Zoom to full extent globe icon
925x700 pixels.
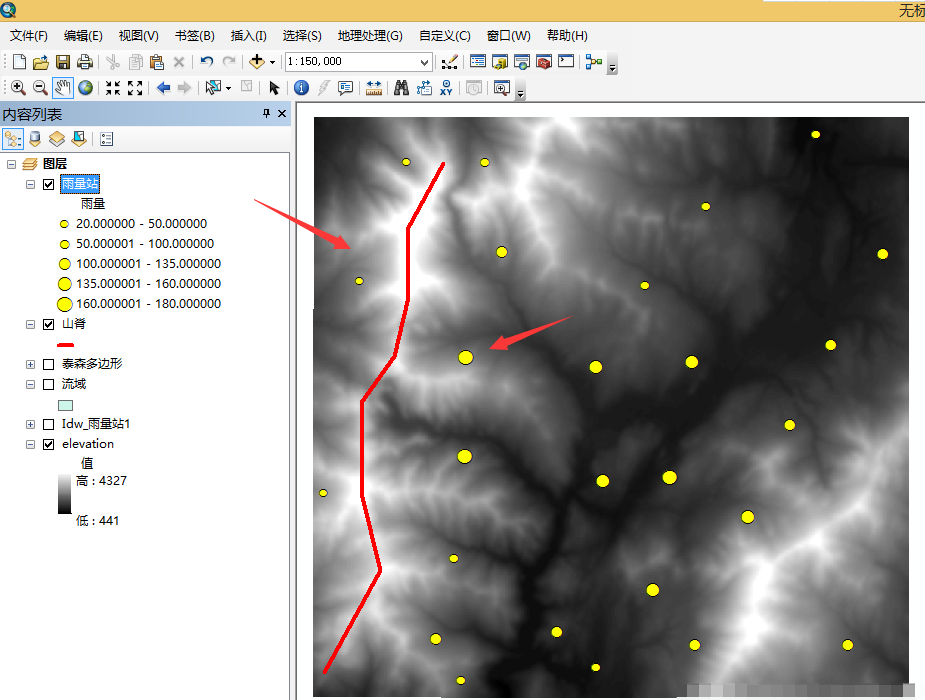[x=86, y=88]
